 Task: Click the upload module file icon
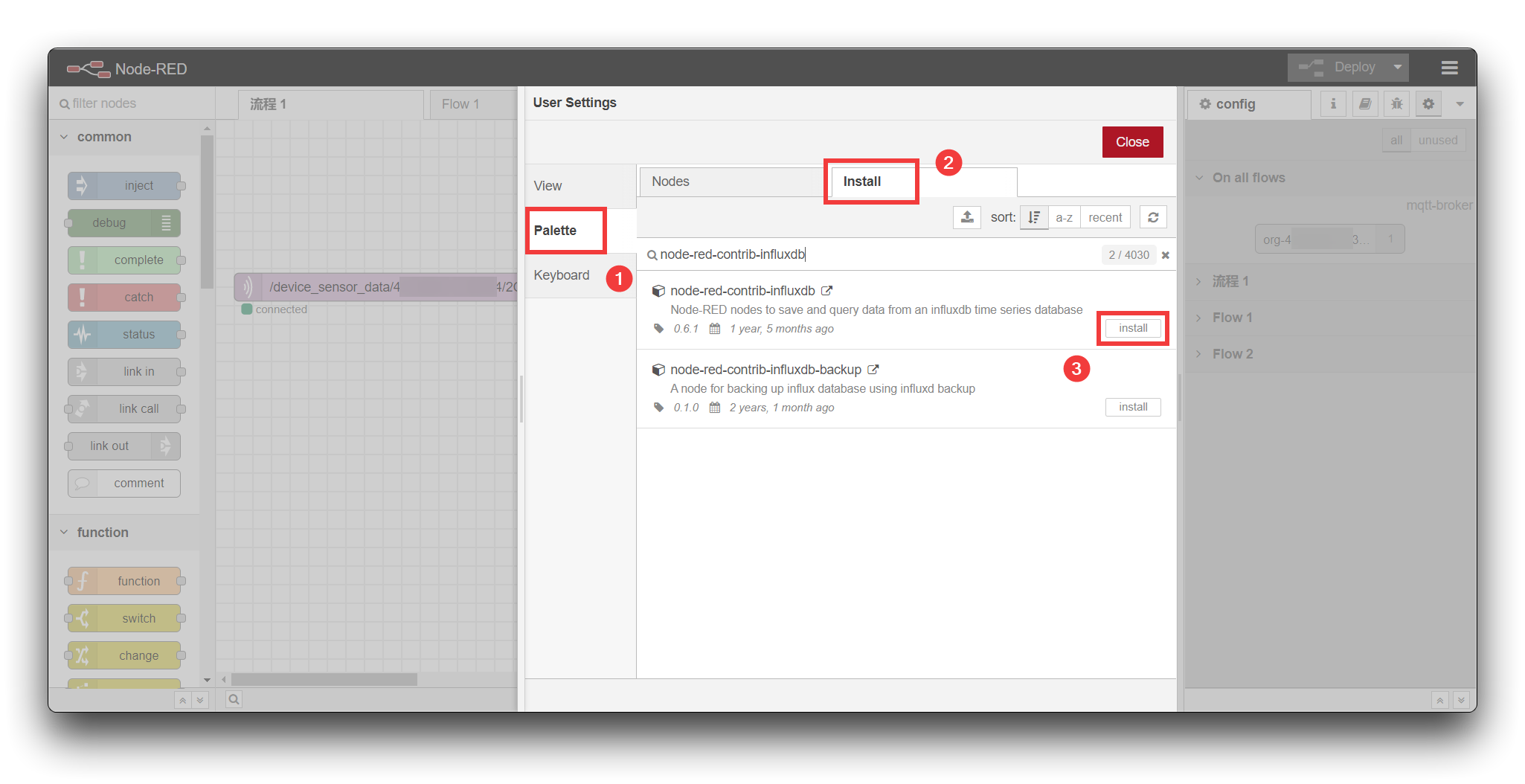(967, 217)
